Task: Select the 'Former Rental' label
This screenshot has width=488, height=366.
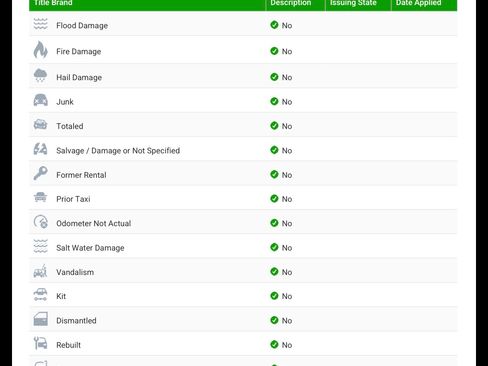Action: click(81, 175)
